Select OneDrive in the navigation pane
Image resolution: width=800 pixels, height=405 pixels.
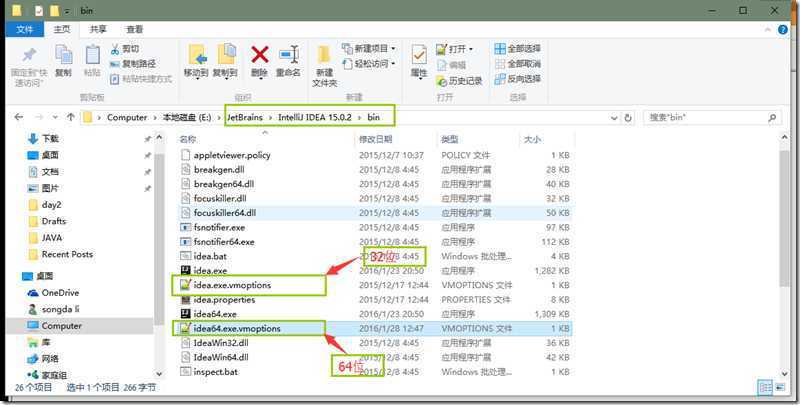coord(60,293)
